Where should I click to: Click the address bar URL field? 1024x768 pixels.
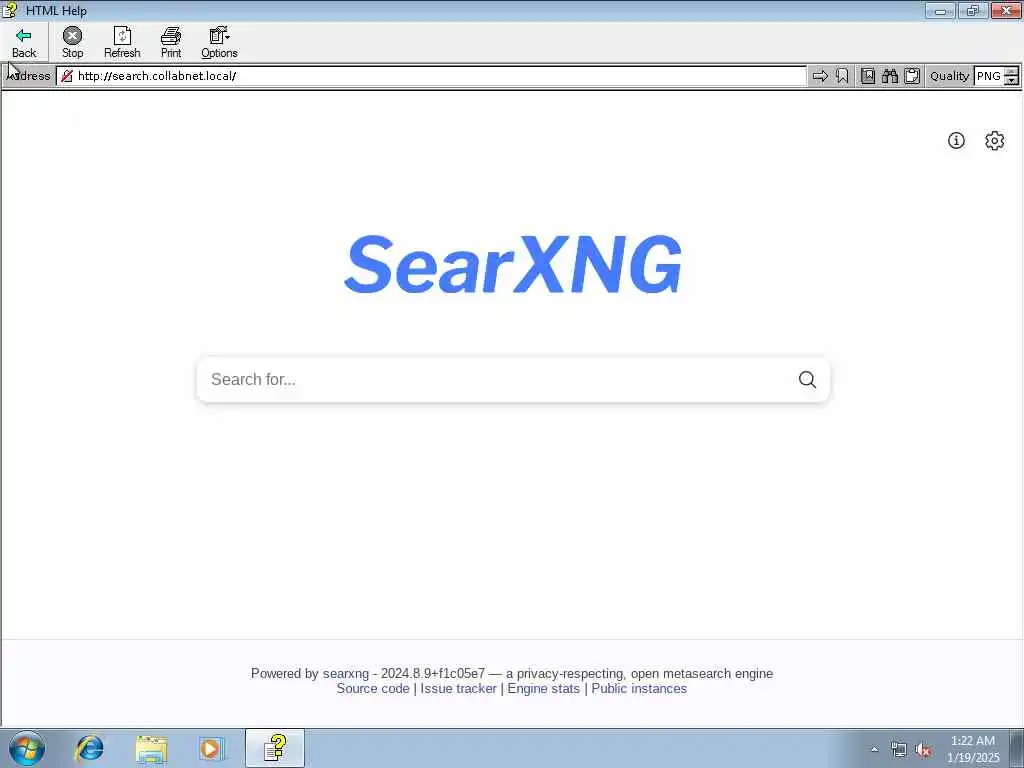click(x=431, y=76)
